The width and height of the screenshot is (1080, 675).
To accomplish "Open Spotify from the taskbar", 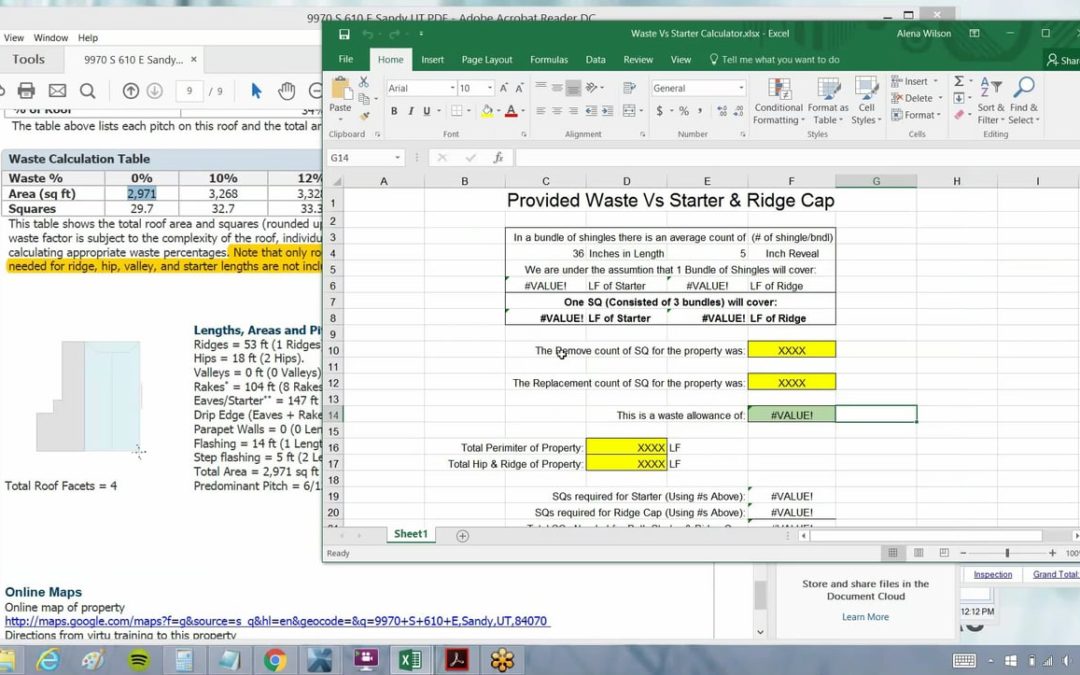I will tap(139, 660).
